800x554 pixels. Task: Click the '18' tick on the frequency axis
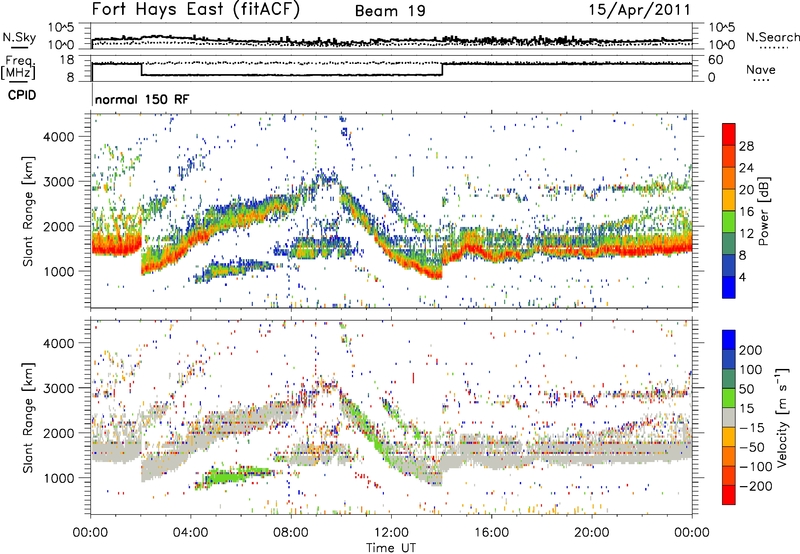click(x=67, y=60)
